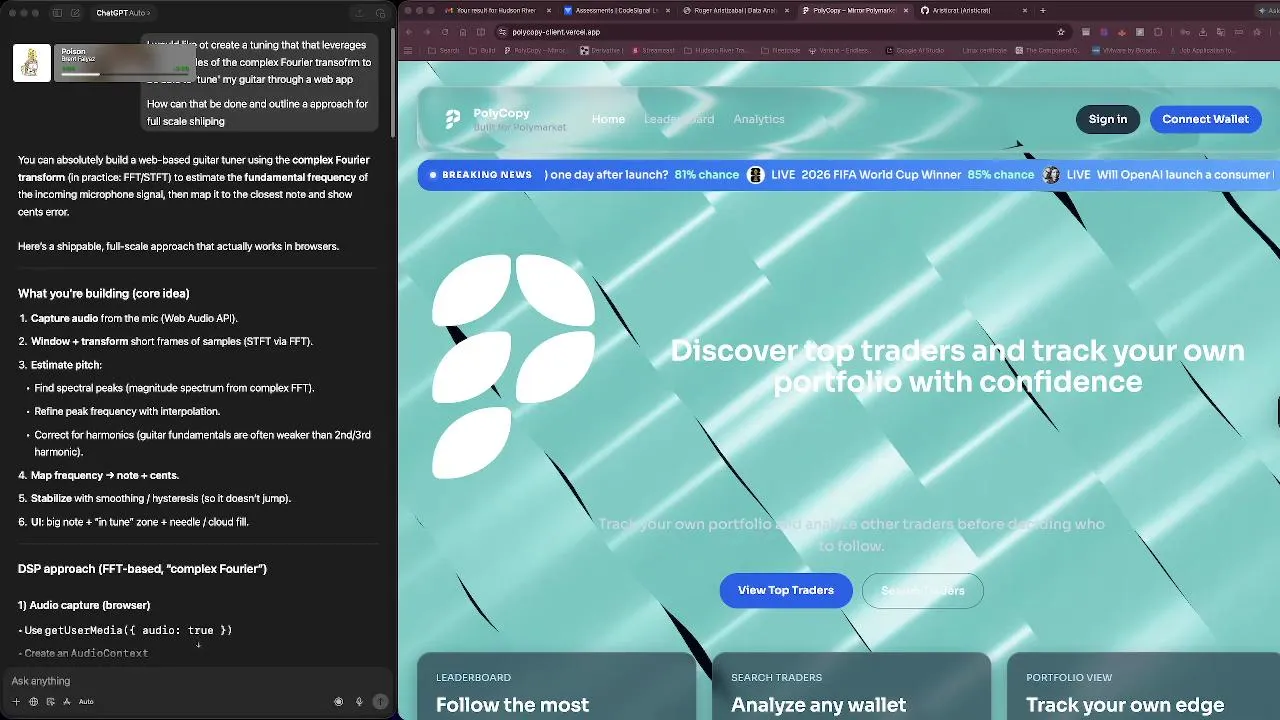Click the site info icon in the address bar
This screenshot has height=720, width=1280.
coord(502,32)
